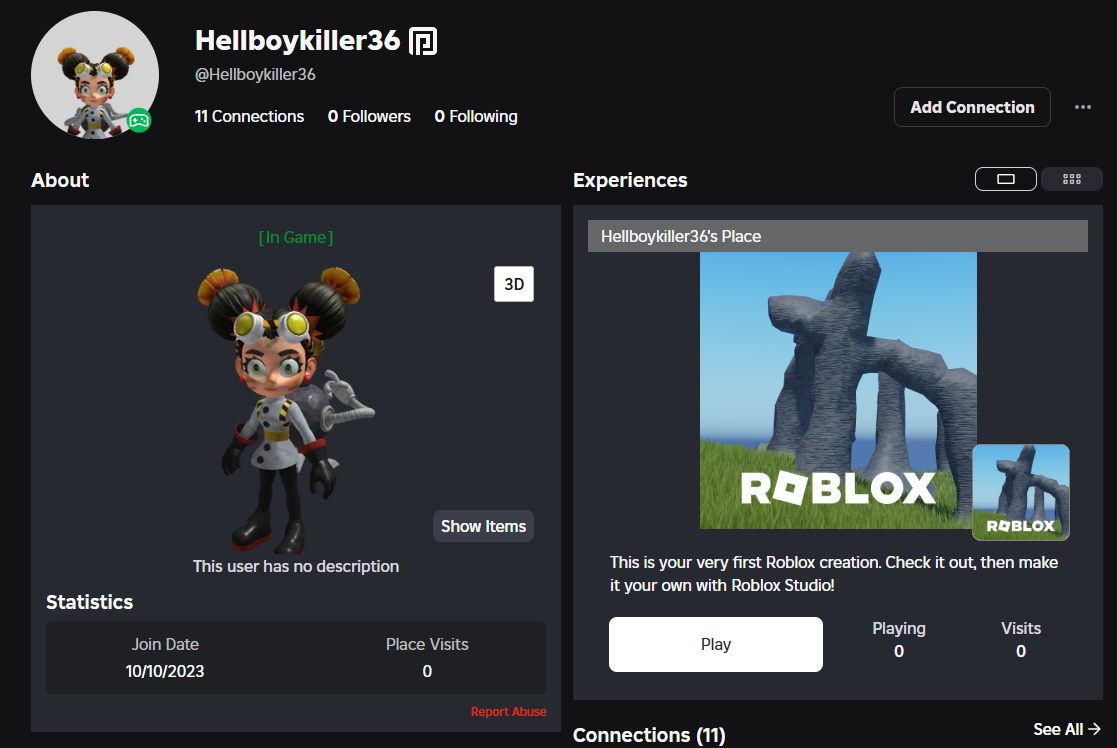Click the Join Date value 10/10/2023

165,671
